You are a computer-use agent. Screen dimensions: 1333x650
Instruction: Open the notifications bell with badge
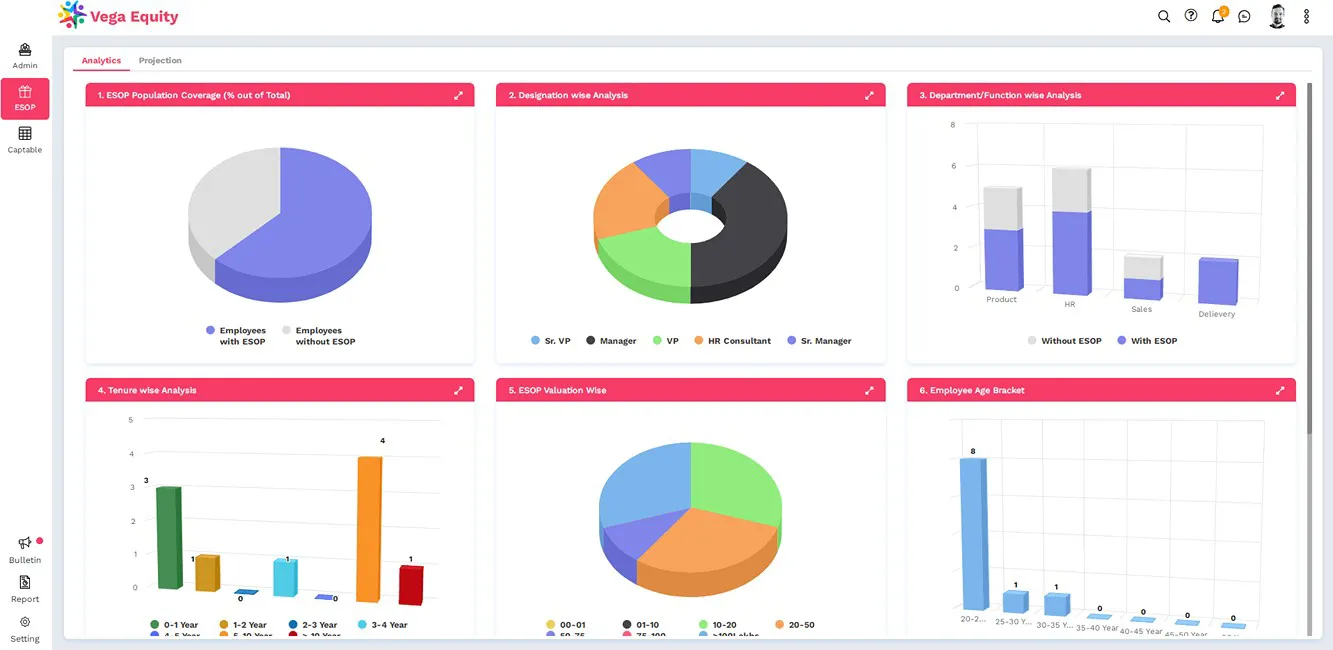[1217, 16]
